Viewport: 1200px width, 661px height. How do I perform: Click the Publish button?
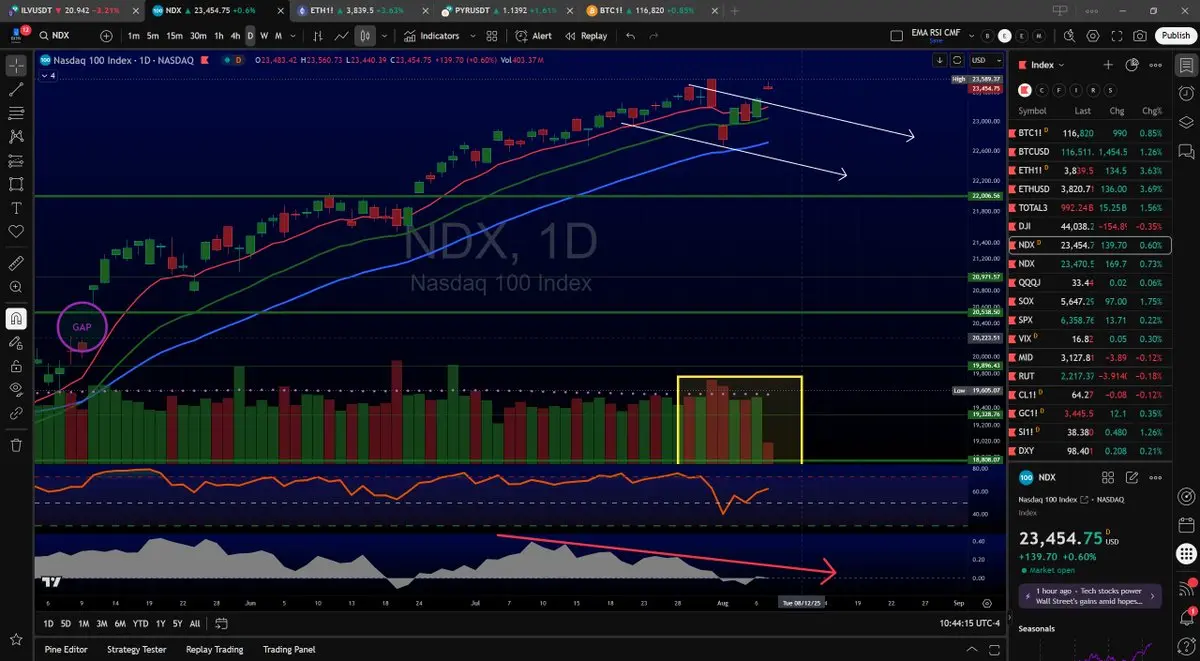click(1175, 36)
